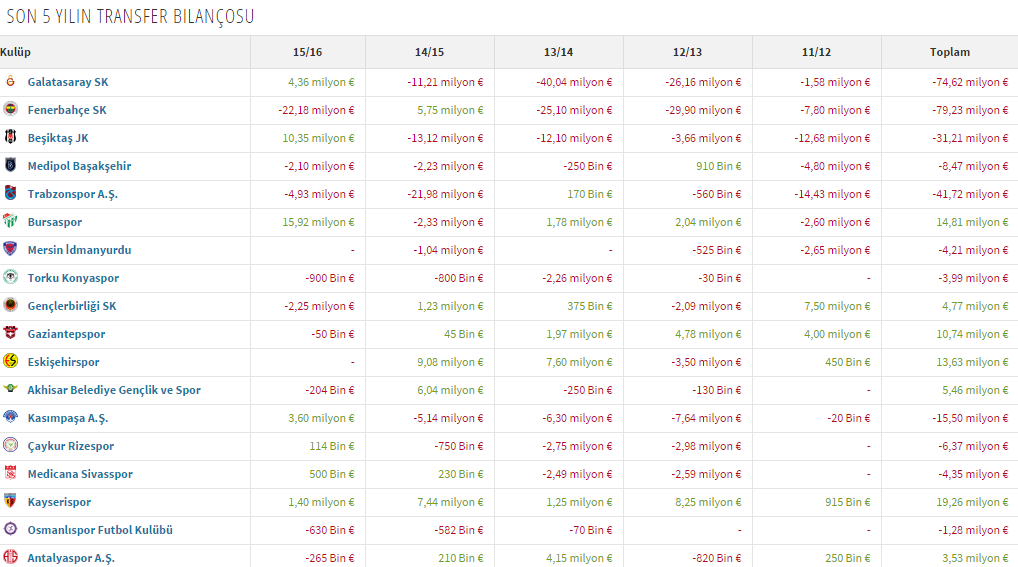Click Çaykur Rizespor 15/16 value '114 Bin €'
This screenshot has width=1018, height=567.
coord(332,446)
